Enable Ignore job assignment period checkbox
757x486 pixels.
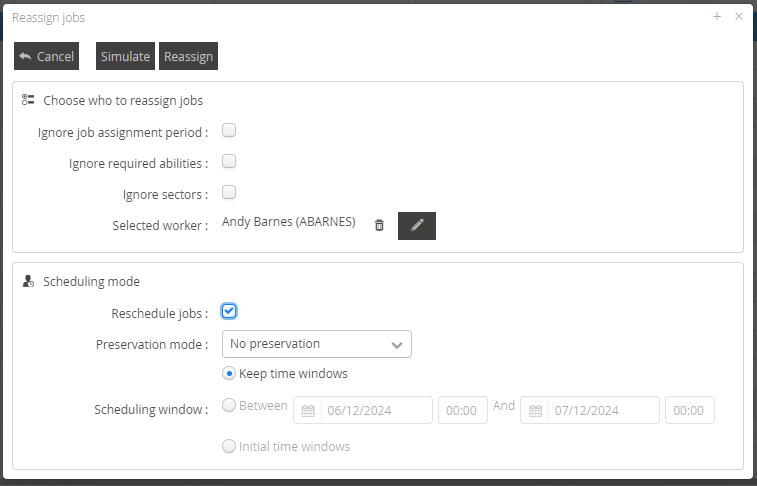[229, 130]
